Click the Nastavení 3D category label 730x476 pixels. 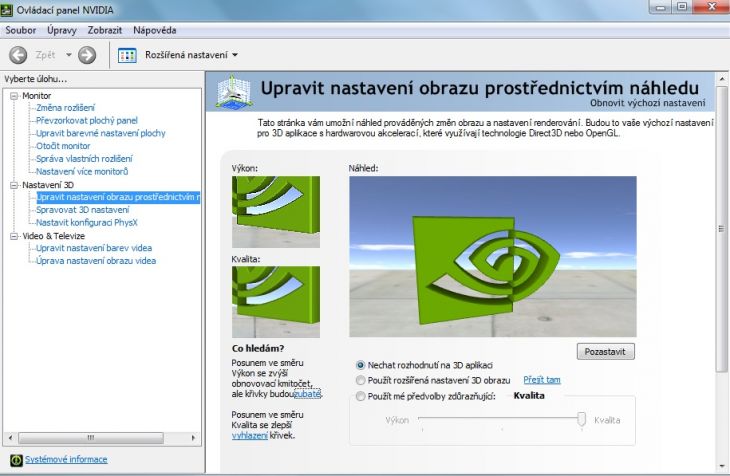(48, 185)
